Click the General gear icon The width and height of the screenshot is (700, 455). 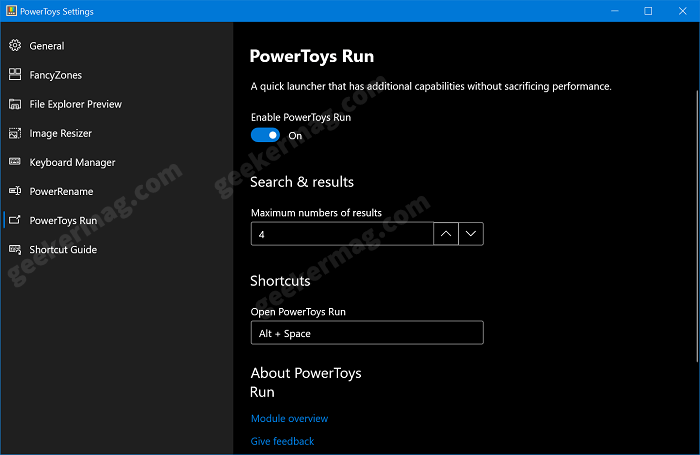[x=15, y=46]
